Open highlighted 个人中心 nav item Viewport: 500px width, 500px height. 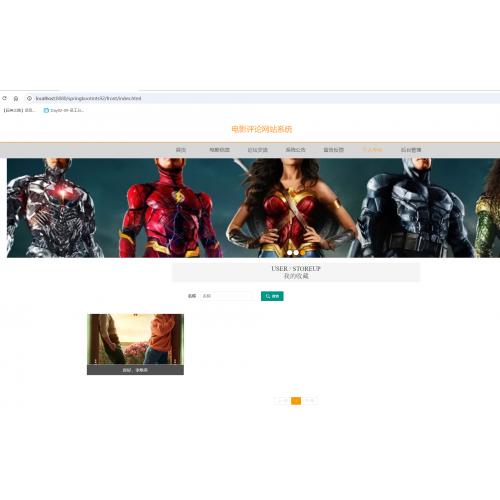click(x=373, y=150)
